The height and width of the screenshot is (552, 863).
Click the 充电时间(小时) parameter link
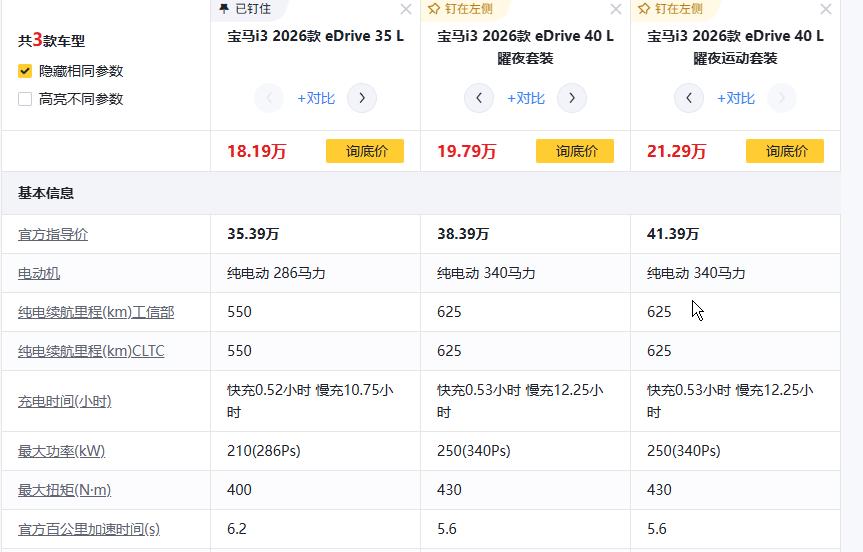[x=65, y=401]
